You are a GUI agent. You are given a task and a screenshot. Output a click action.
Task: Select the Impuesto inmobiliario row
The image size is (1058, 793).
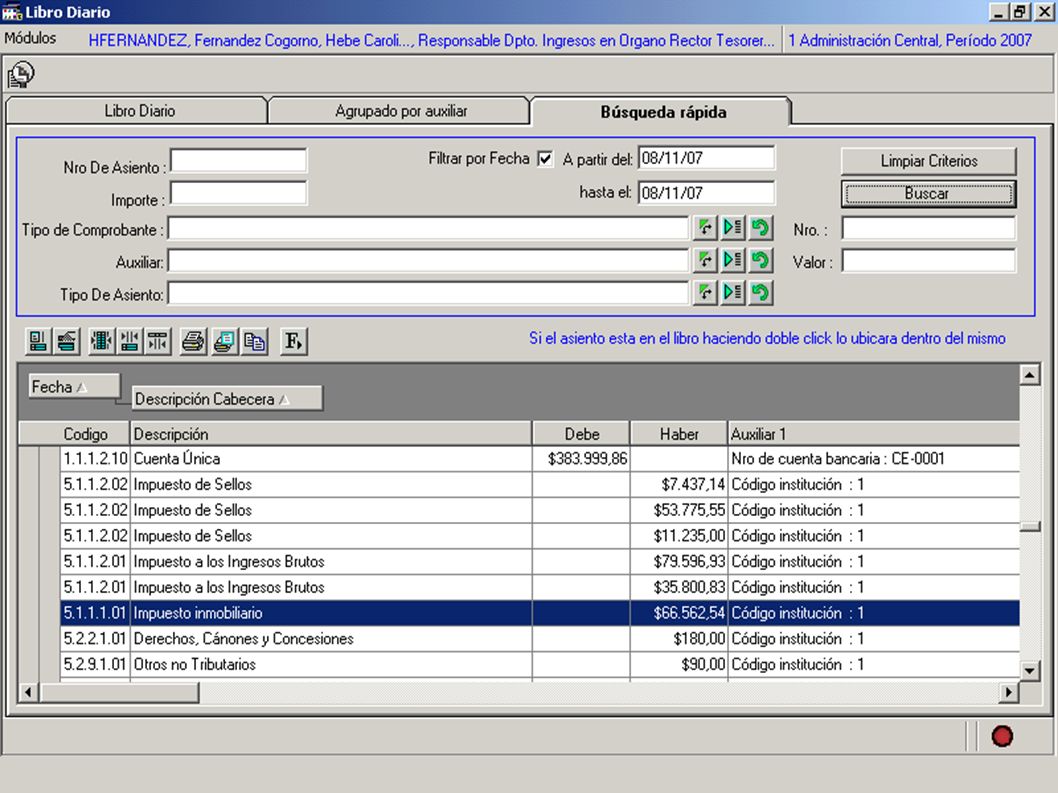(x=540, y=613)
